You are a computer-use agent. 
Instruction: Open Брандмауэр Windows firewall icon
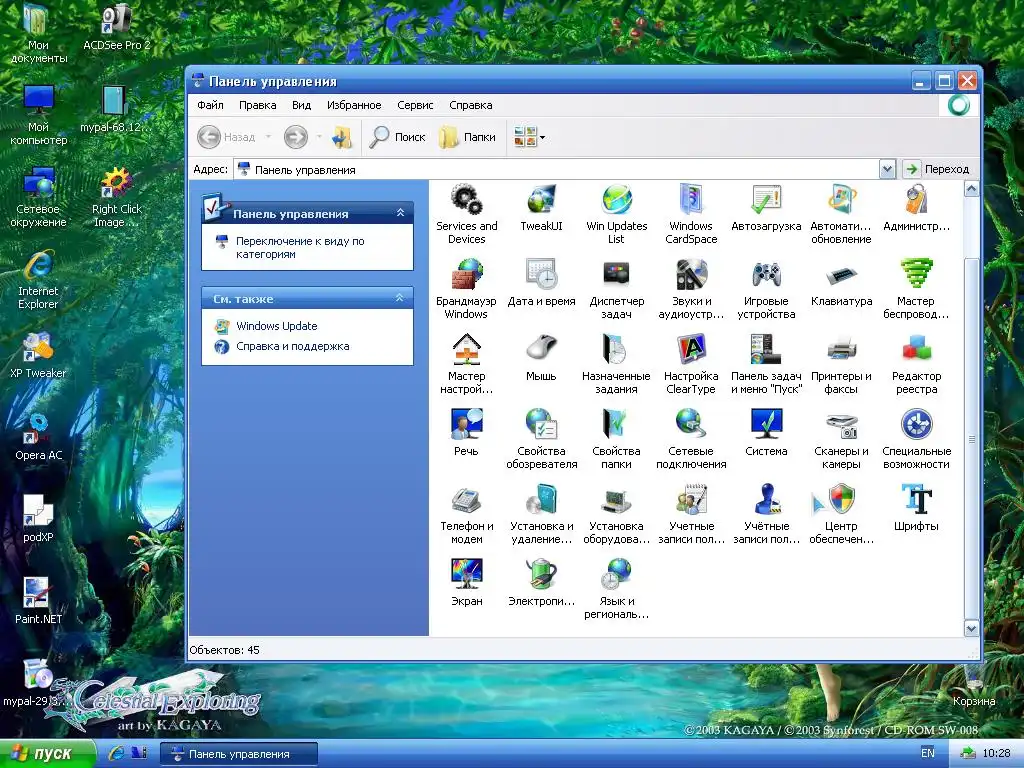[x=466, y=289]
